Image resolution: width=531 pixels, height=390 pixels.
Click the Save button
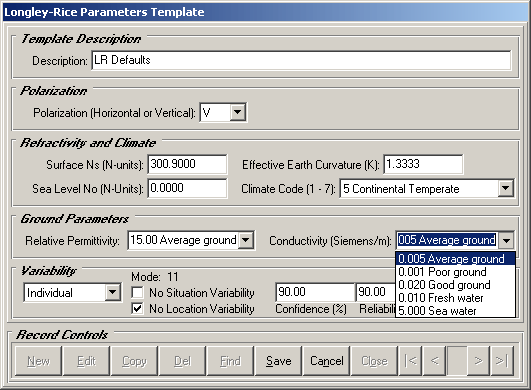click(x=278, y=361)
